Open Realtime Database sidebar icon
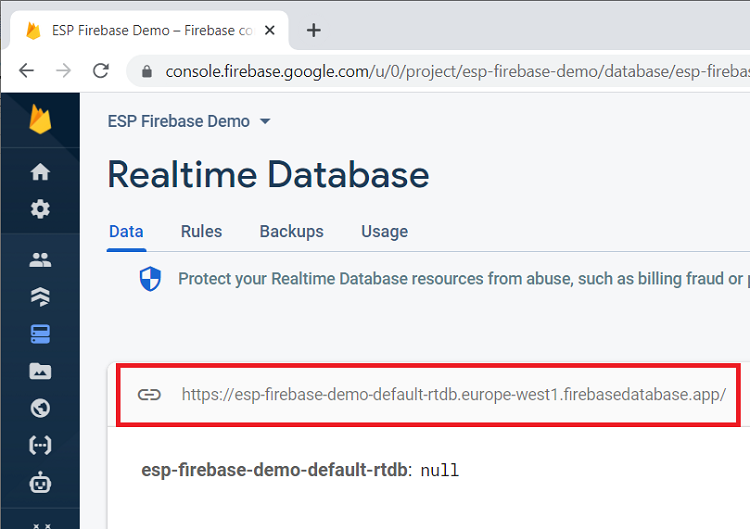This screenshot has height=529, width=750. tap(40, 334)
